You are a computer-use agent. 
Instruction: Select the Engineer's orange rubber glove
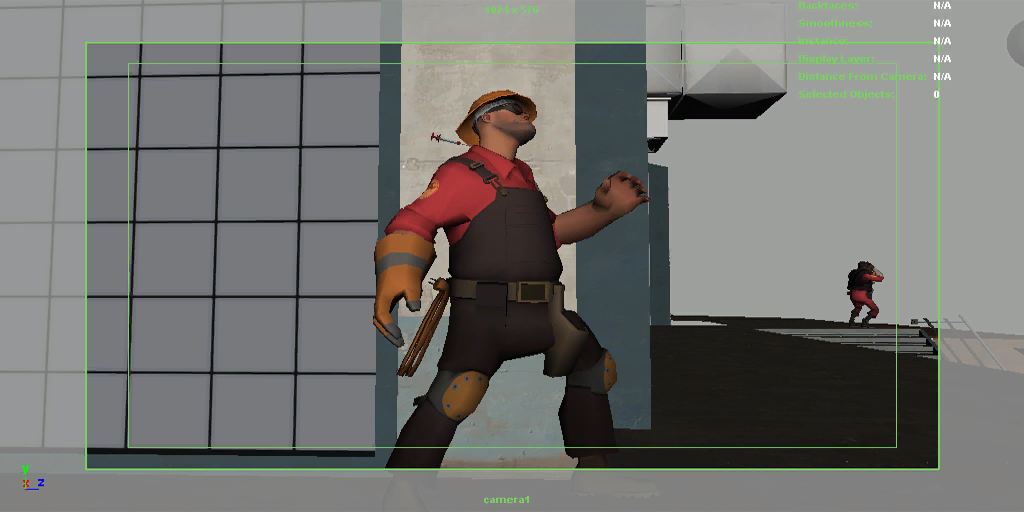(x=400, y=287)
